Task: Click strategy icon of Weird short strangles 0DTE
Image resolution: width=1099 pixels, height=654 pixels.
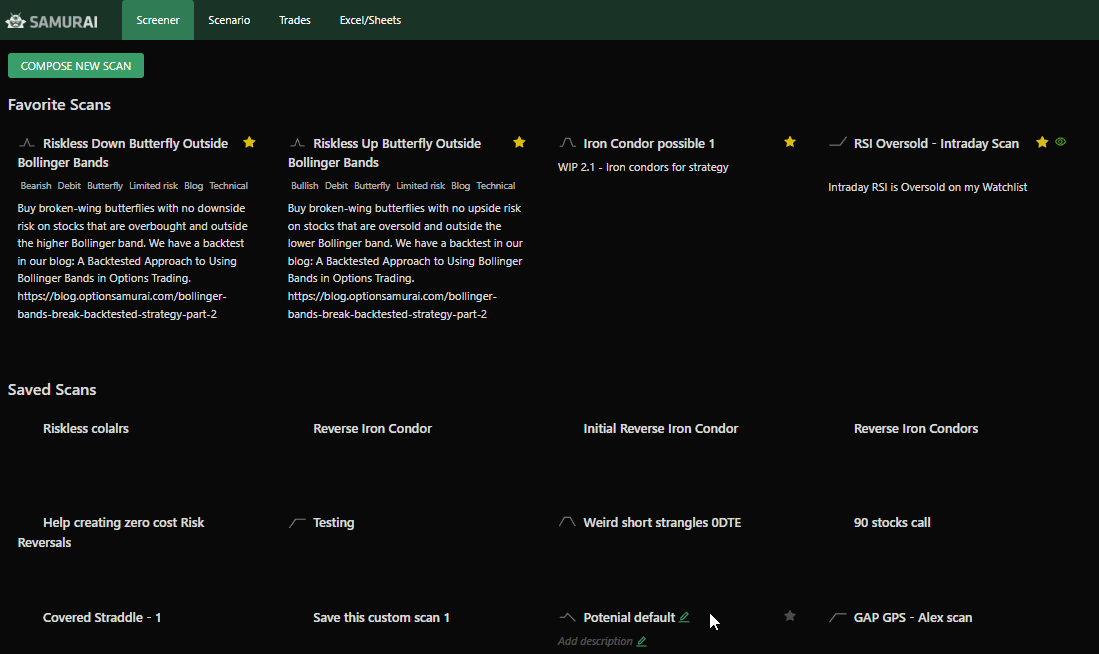Action: click(567, 522)
